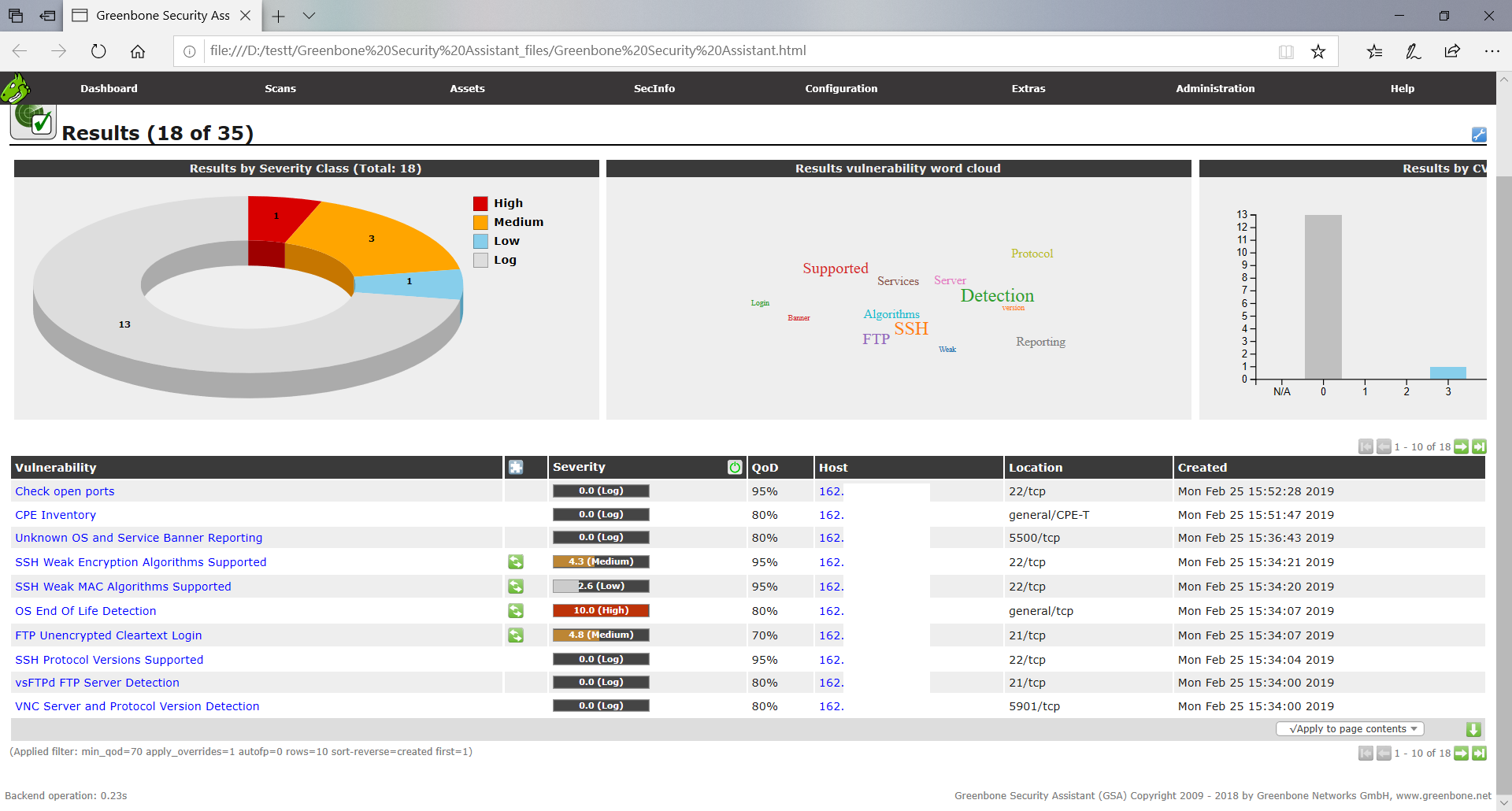The width and height of the screenshot is (1512, 811).
Task: Click the Greenbone dragon logo
Action: coord(15,88)
